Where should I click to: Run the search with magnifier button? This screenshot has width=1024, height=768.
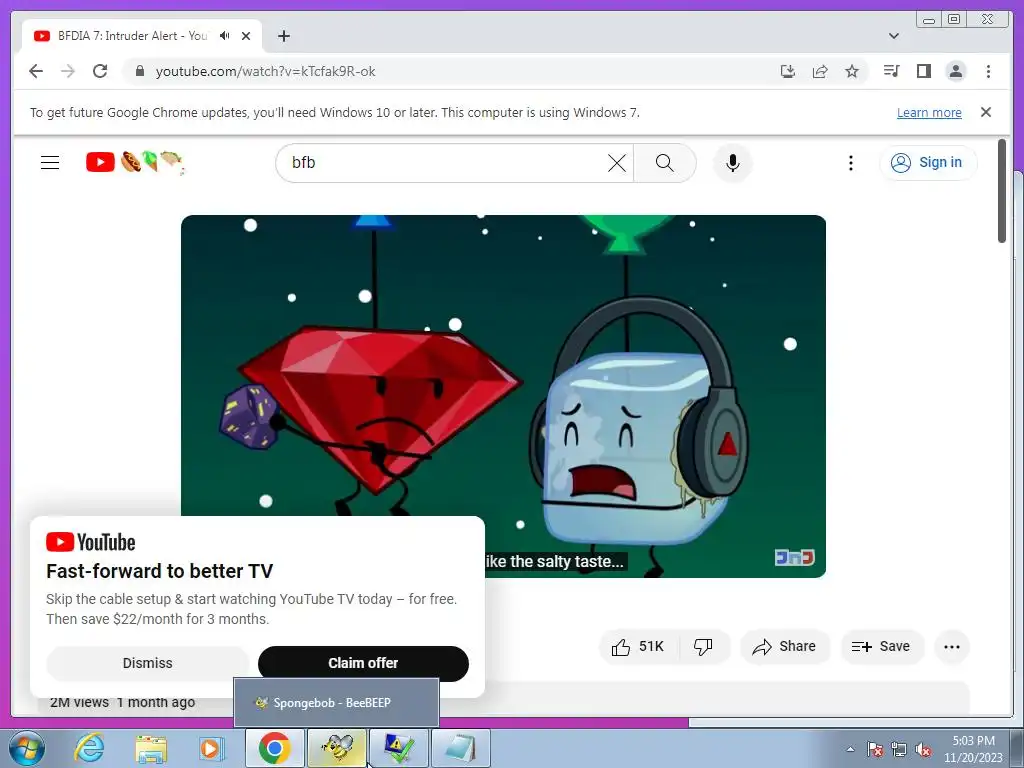coord(664,163)
